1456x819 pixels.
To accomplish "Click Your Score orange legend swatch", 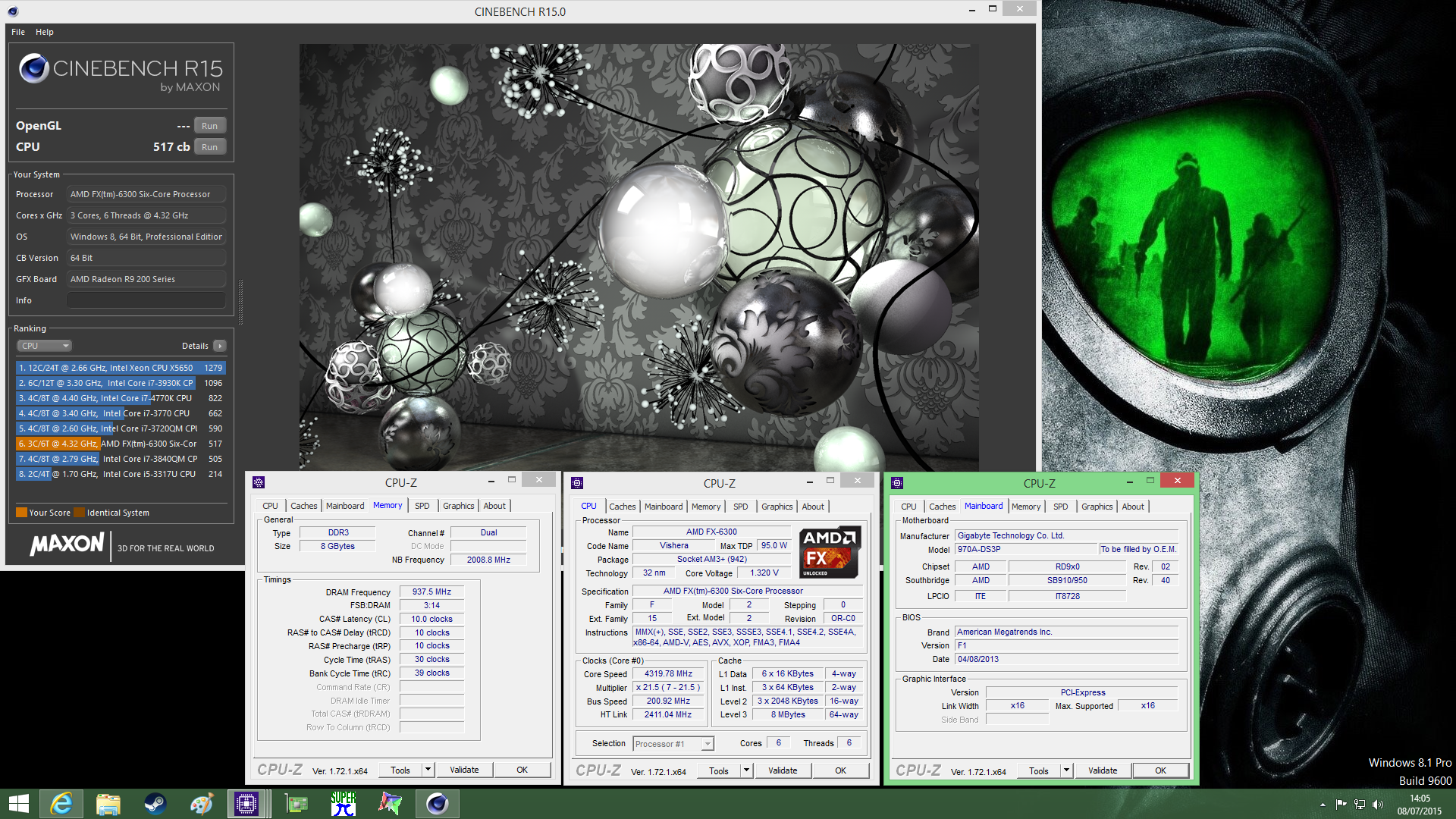I will click(21, 513).
